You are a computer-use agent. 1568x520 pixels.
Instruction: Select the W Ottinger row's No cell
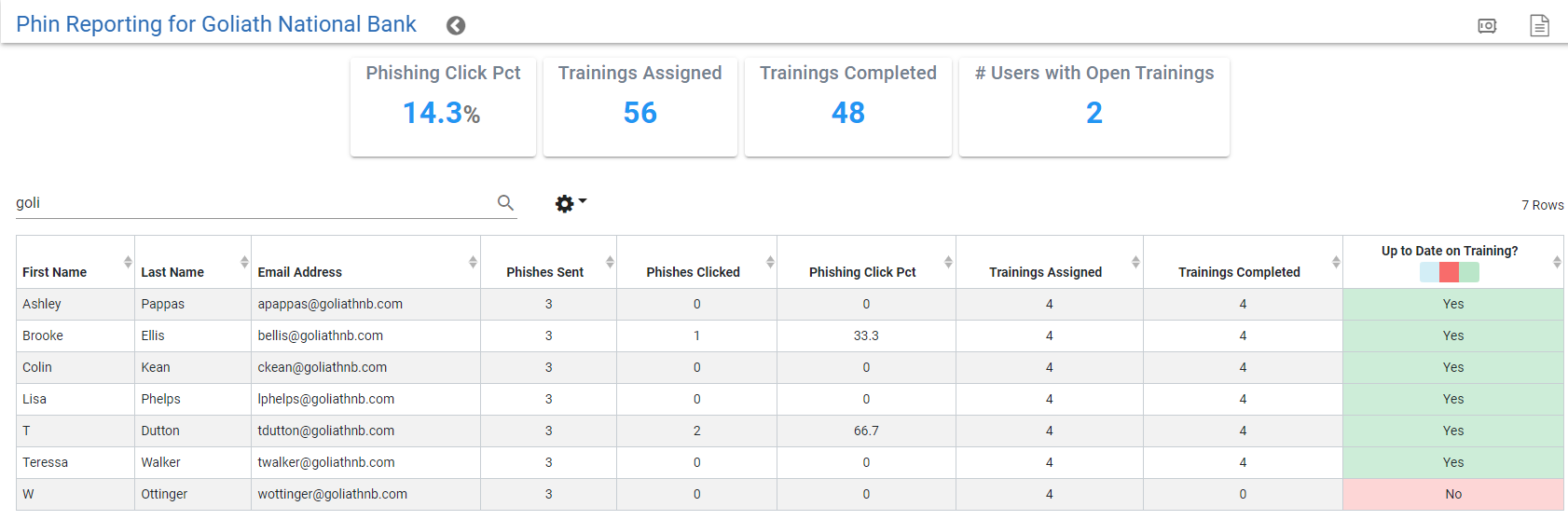click(x=1453, y=494)
